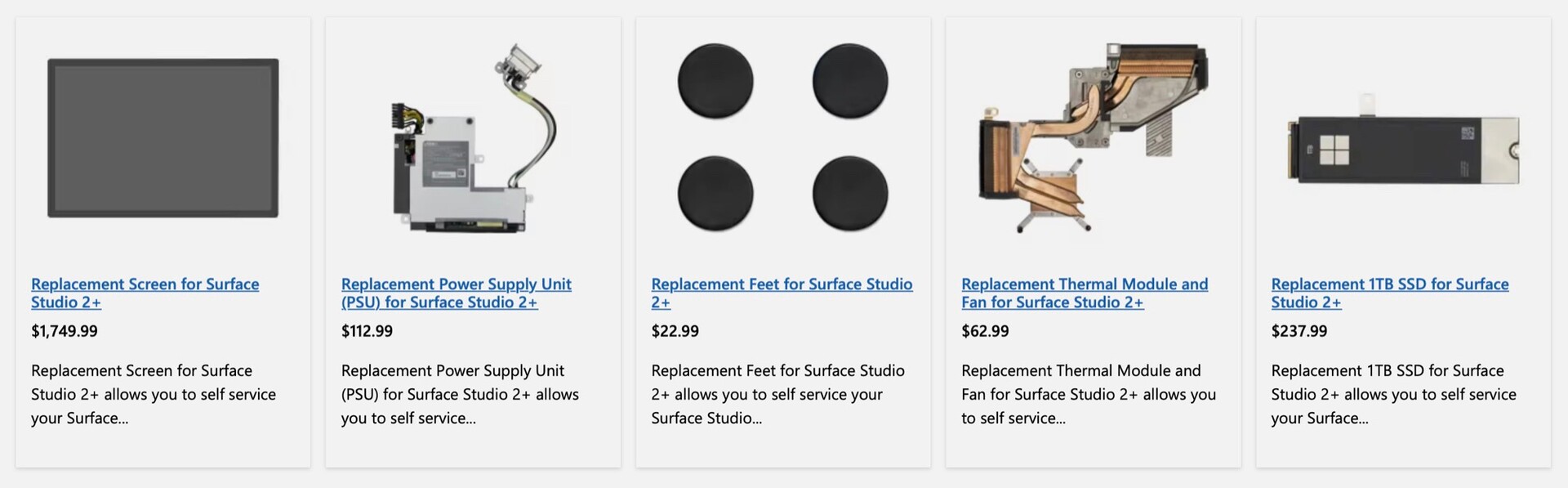1568x488 pixels.
Task: Click the power supply unit description text
Action: tap(460, 394)
